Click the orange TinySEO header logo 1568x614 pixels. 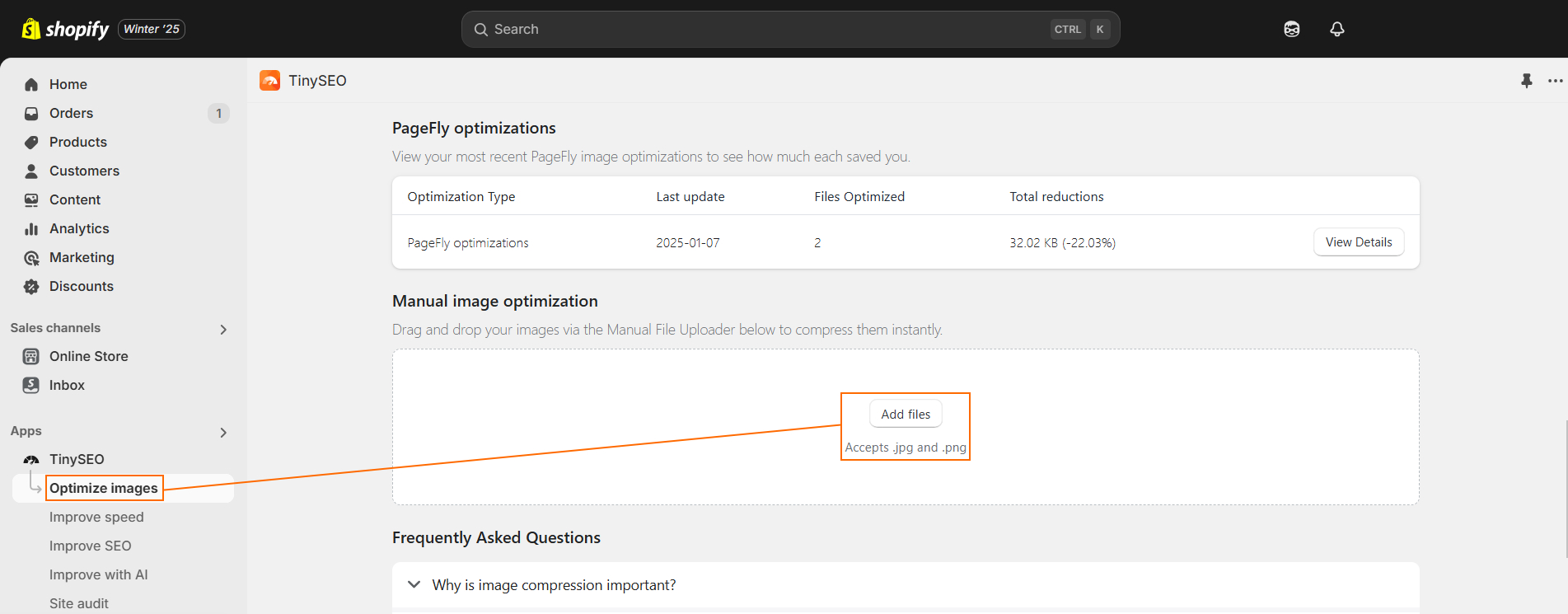click(x=269, y=80)
